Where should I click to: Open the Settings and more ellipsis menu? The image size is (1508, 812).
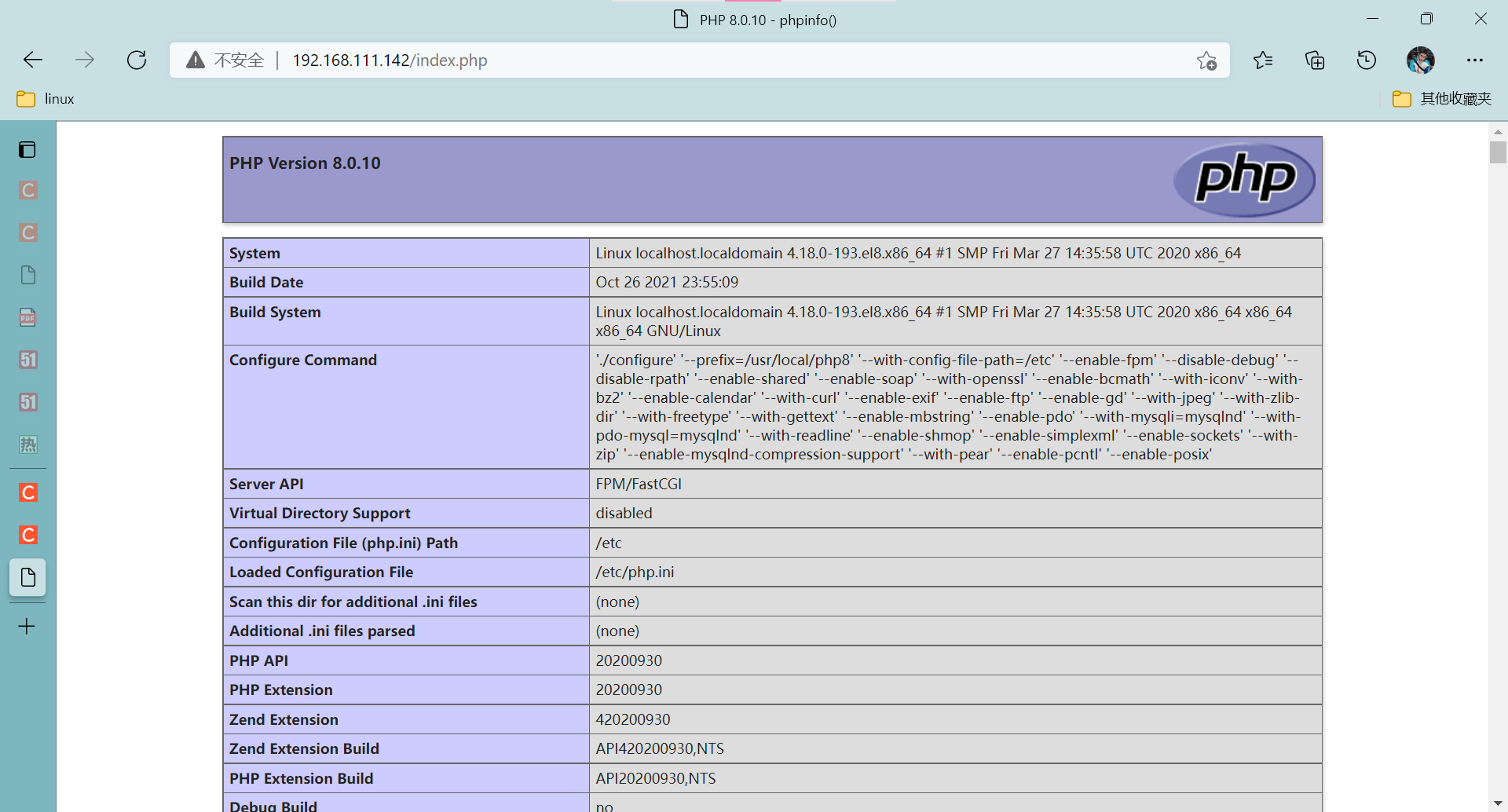click(1475, 60)
